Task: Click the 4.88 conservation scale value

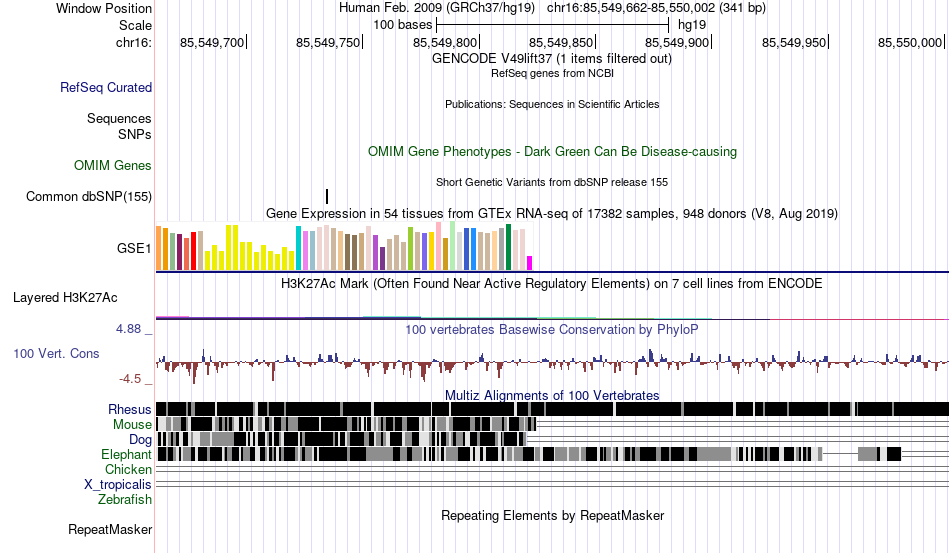Action: coord(128,329)
